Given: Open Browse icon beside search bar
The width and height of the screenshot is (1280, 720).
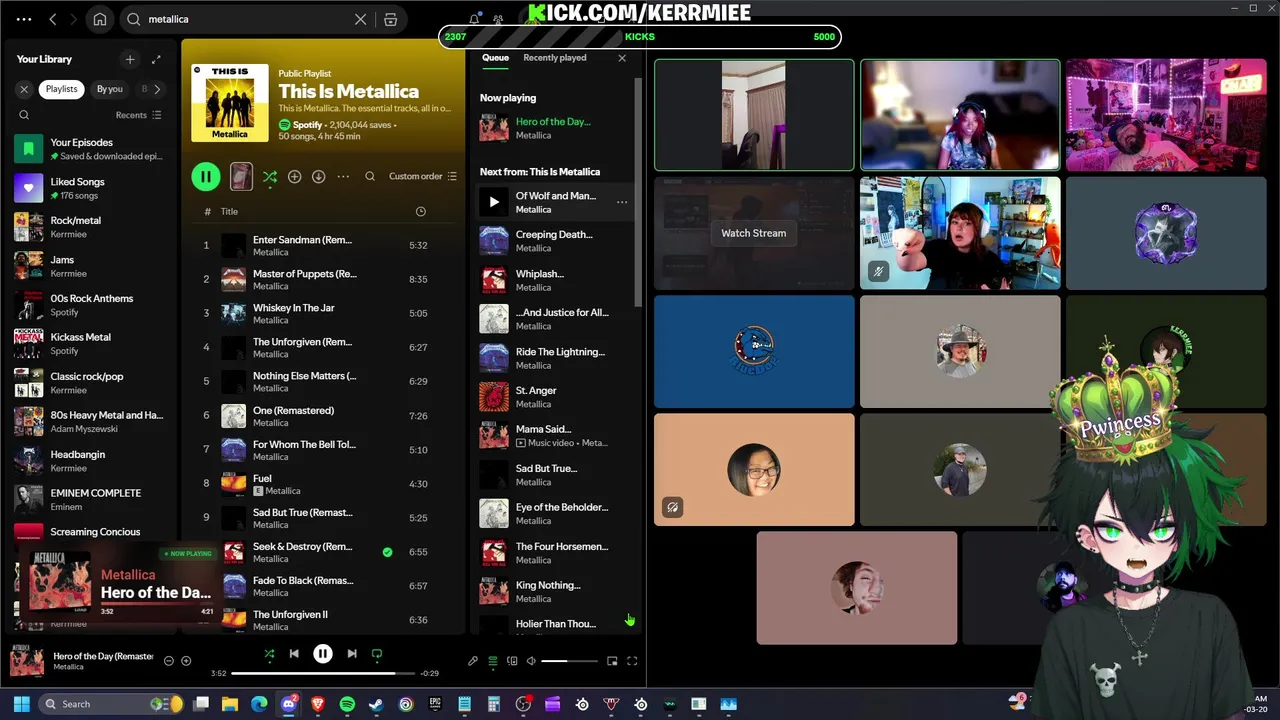Looking at the screenshot, I should point(391,19).
